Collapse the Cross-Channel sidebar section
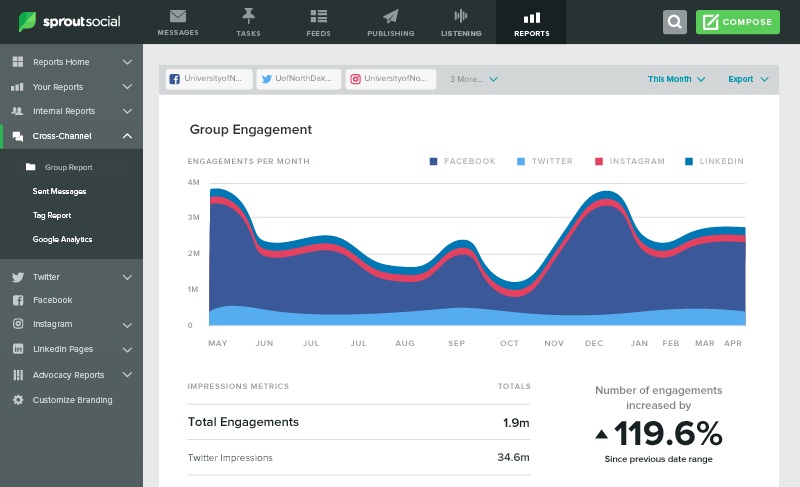This screenshot has width=800, height=487. coord(127,136)
